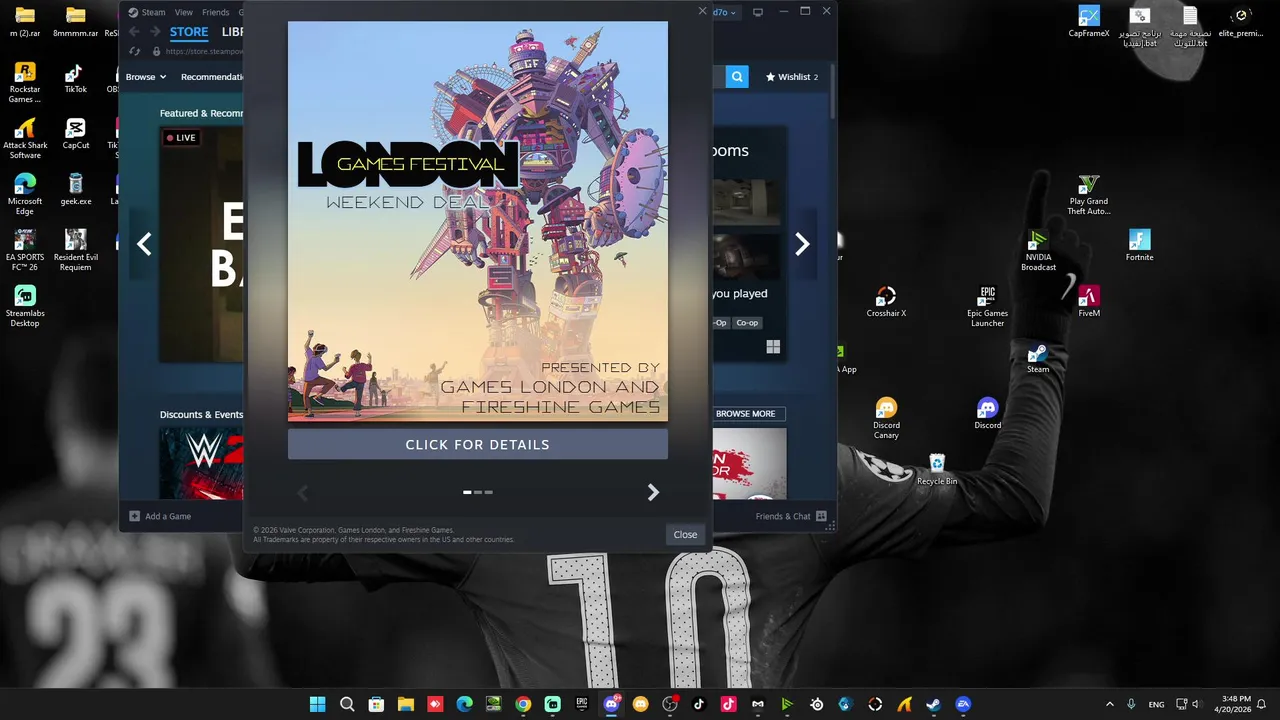
Task: Select the NVIDIA Broadcast desktop icon
Action: 1038,251
